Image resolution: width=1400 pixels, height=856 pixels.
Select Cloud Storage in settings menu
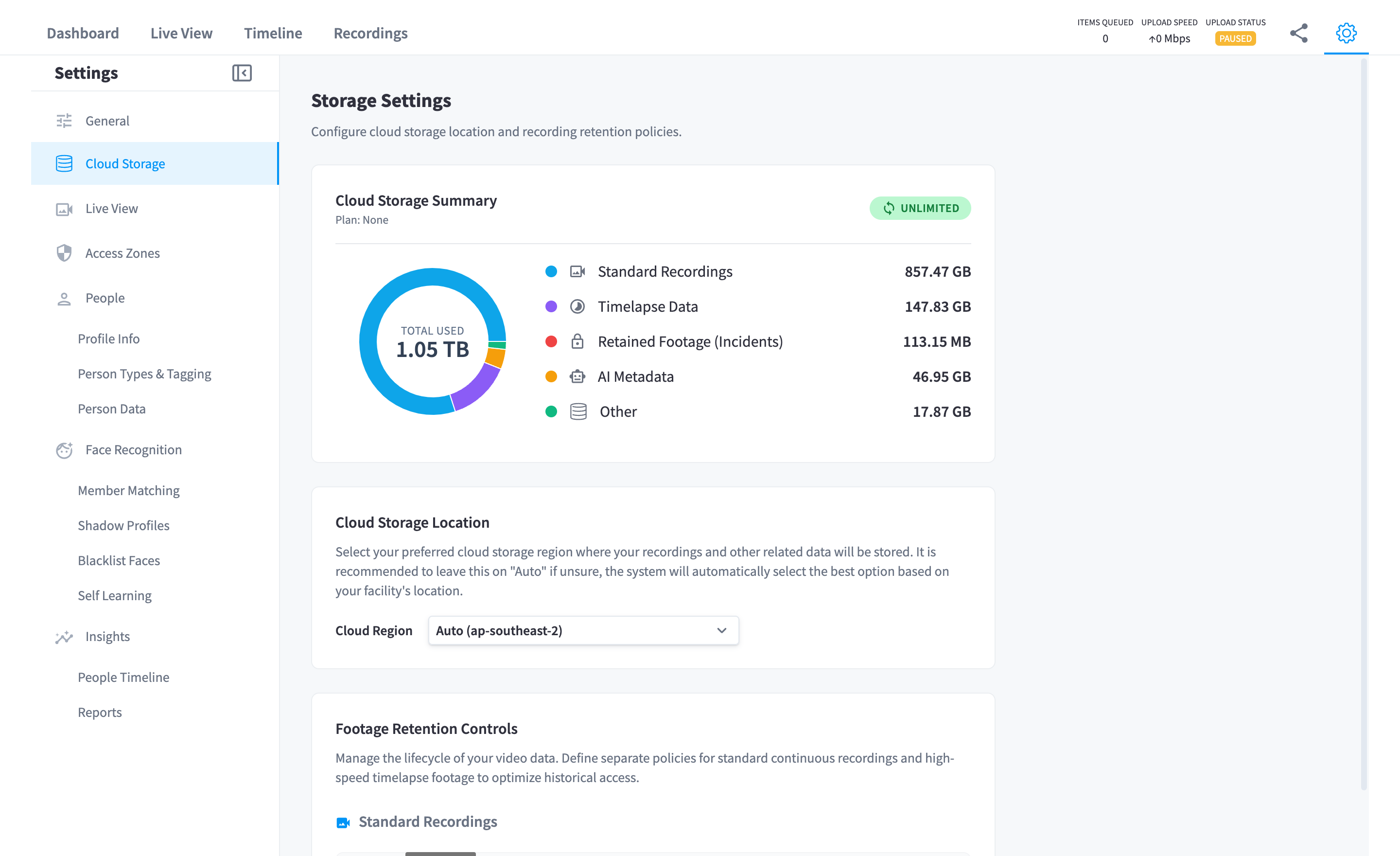click(x=155, y=164)
